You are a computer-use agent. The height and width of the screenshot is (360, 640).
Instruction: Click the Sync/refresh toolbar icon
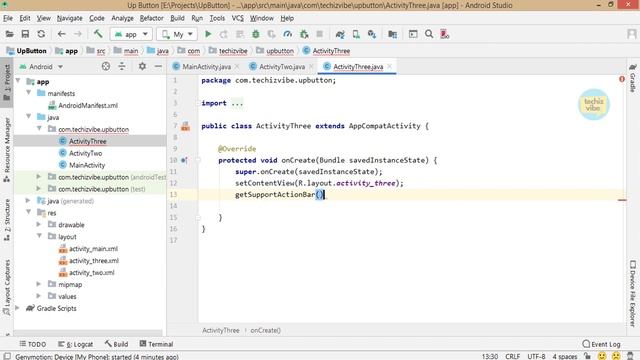click(41, 34)
